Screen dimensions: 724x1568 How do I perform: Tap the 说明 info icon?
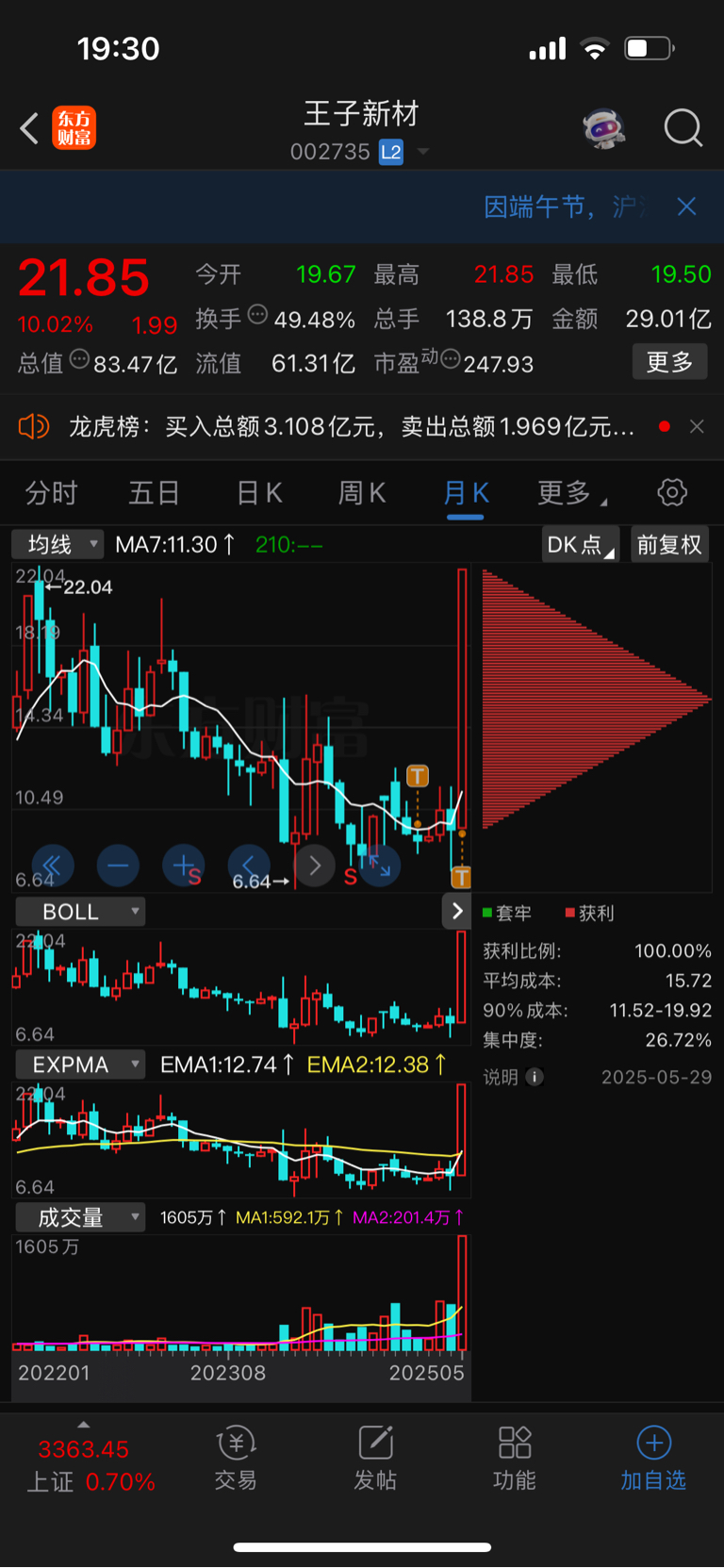pyautogui.click(x=535, y=1077)
